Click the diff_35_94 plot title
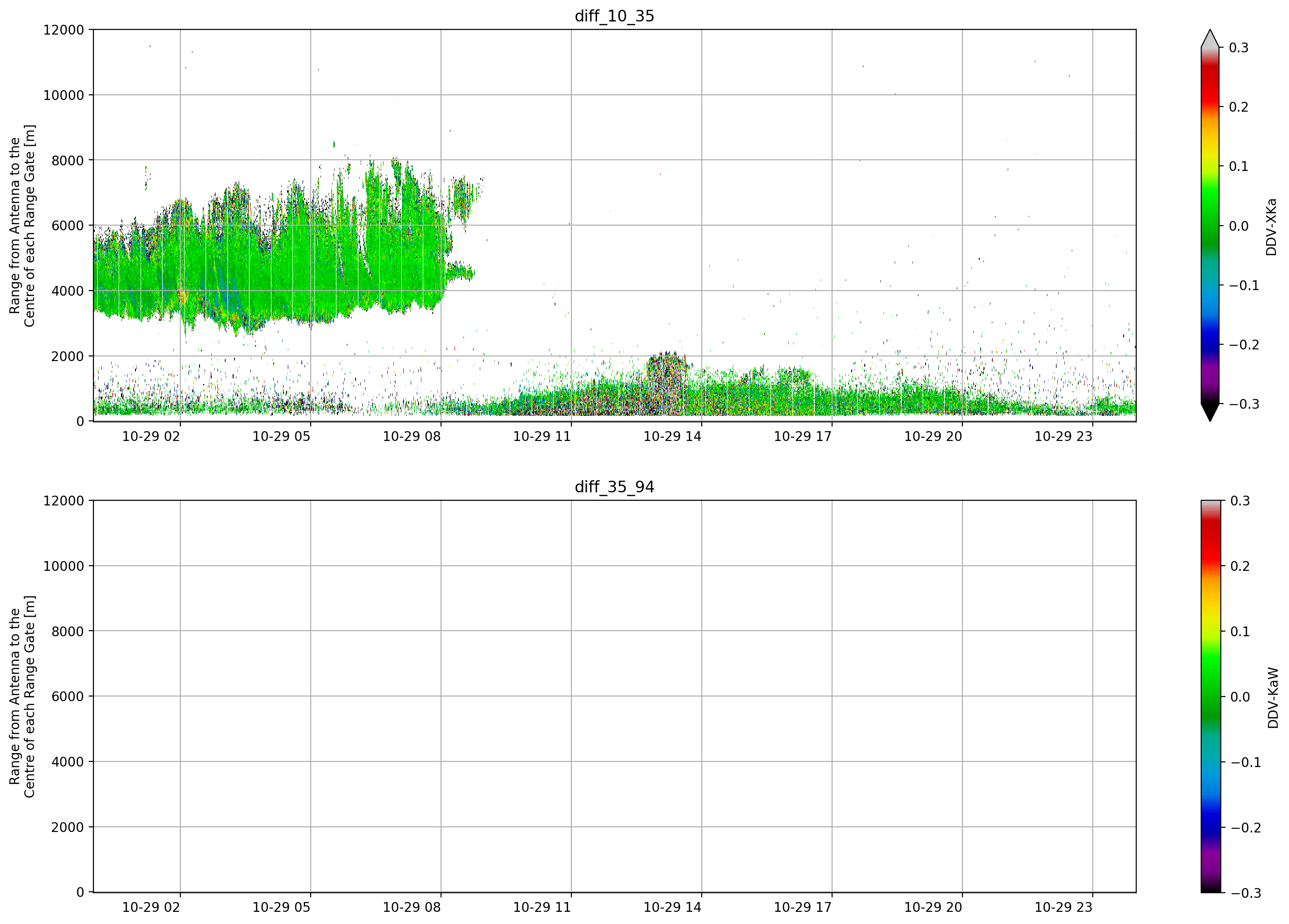1289x924 pixels. (614, 487)
